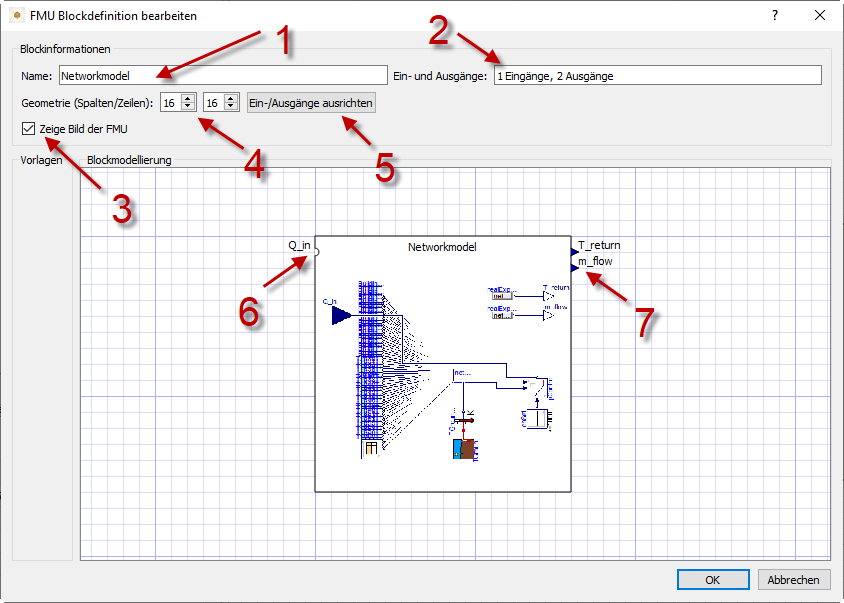
Task: Click the Q_in label next to block
Action: (299, 245)
